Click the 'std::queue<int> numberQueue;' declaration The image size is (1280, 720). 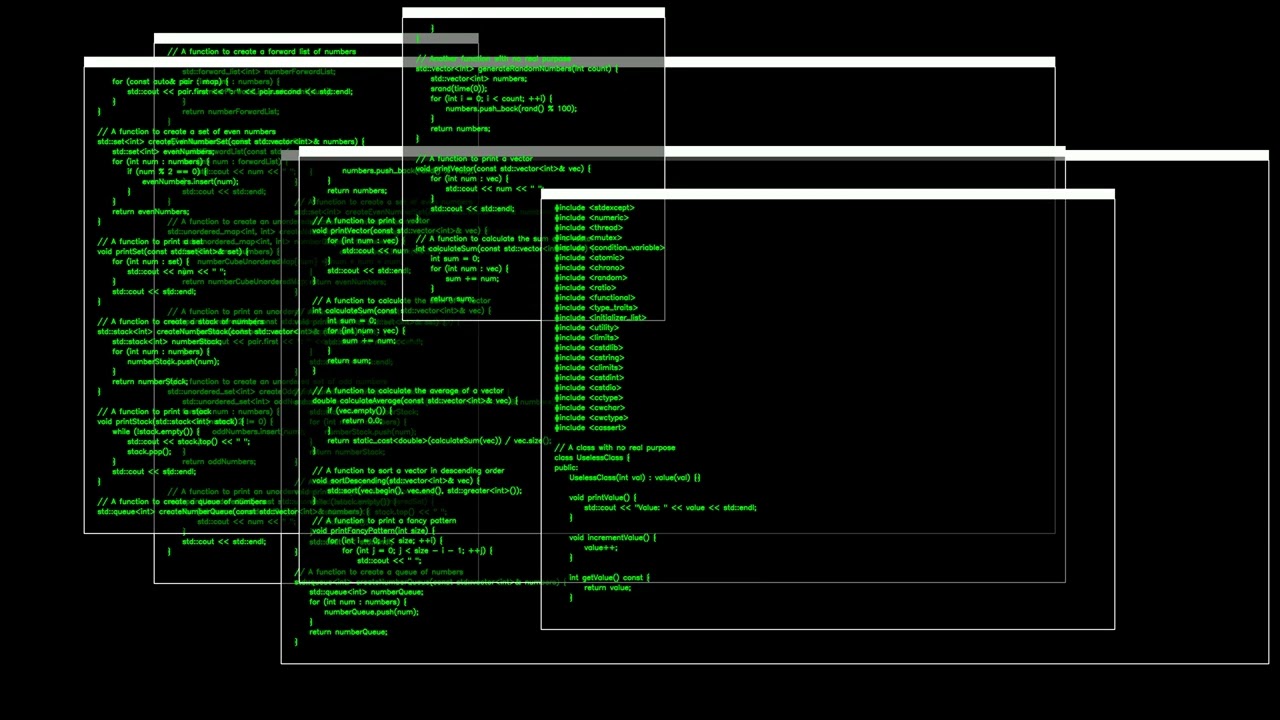(366, 592)
